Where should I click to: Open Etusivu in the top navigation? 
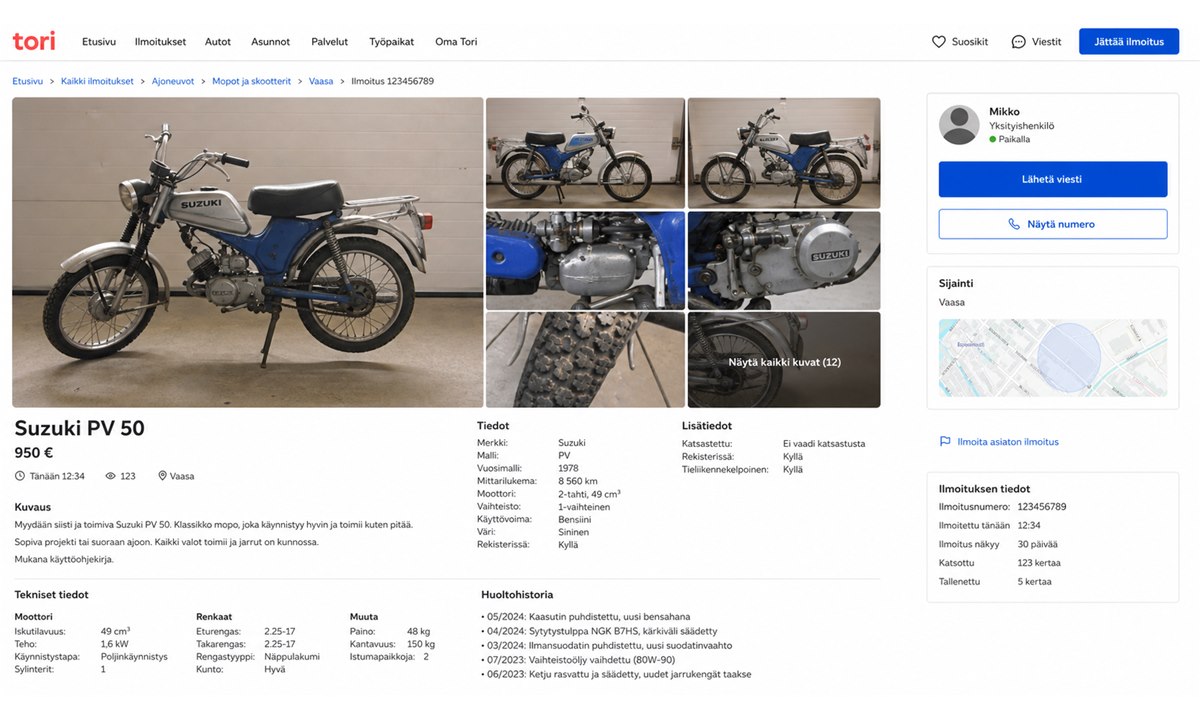tap(99, 42)
